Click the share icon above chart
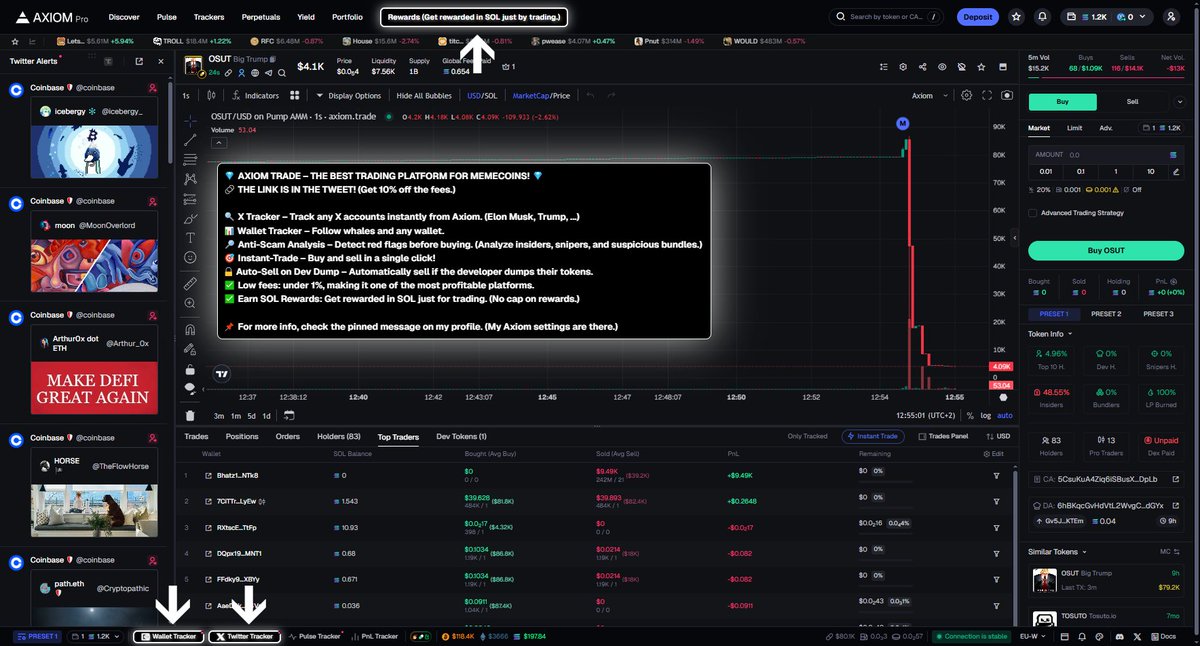Screen dimensions: 1200x646 click(x=922, y=67)
